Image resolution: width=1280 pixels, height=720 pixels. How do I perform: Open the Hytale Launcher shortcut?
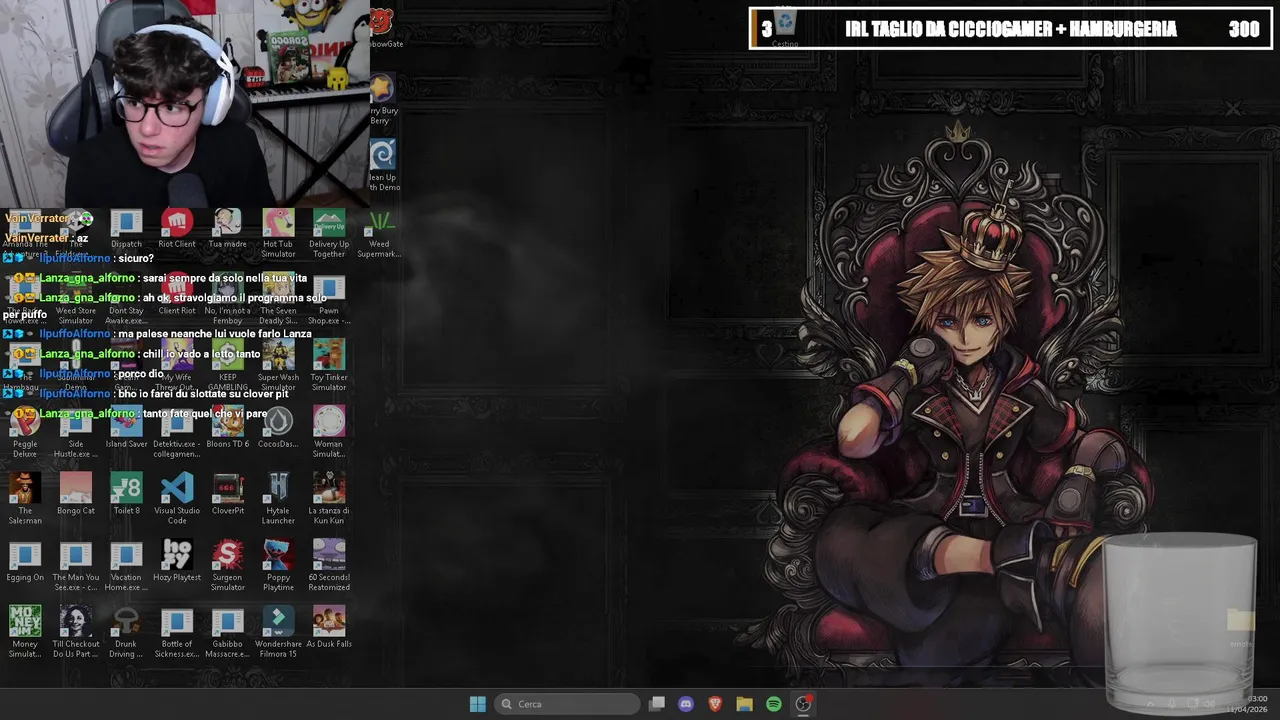click(x=278, y=500)
